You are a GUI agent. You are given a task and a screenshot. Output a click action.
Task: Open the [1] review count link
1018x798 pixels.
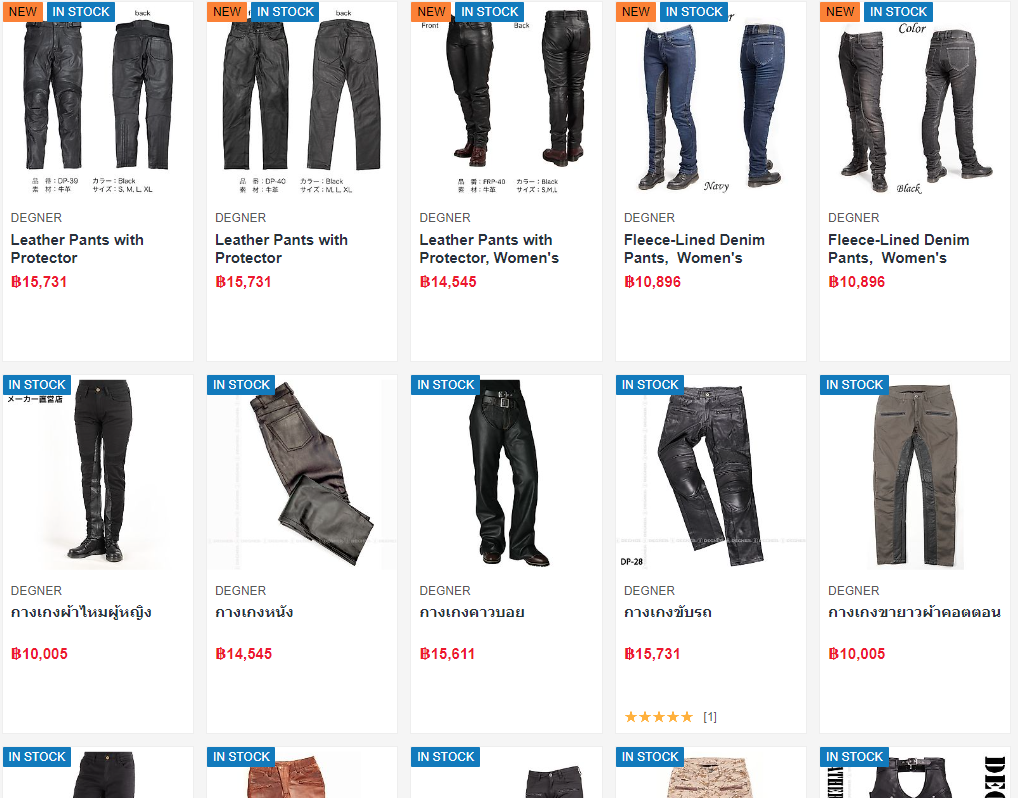710,717
